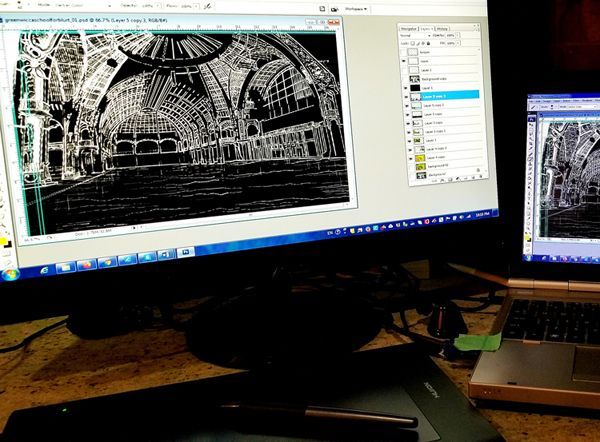Click the Photoshop icon in taskbar
The image size is (600, 442).
click(184, 254)
